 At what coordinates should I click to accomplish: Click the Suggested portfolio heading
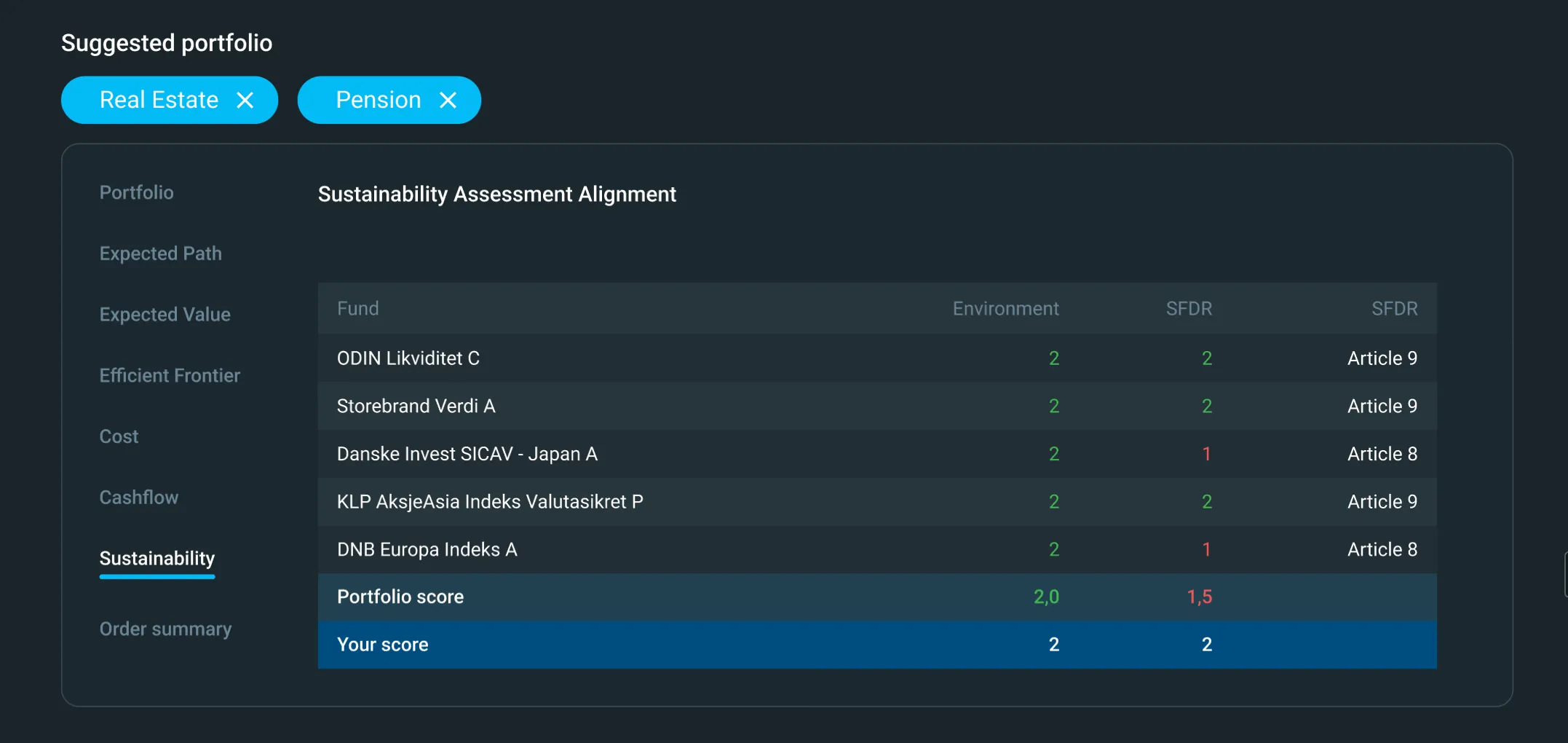click(x=167, y=43)
